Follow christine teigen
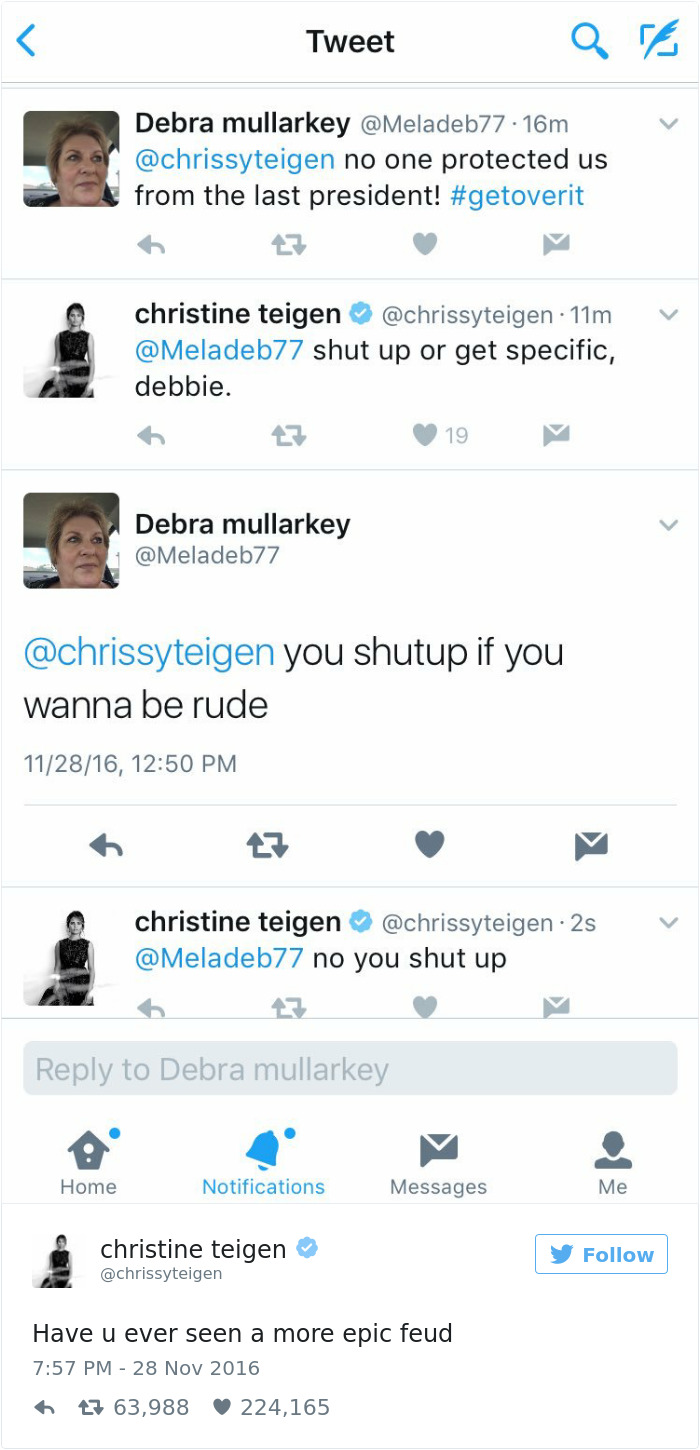The width and height of the screenshot is (700, 1450). [600, 1253]
